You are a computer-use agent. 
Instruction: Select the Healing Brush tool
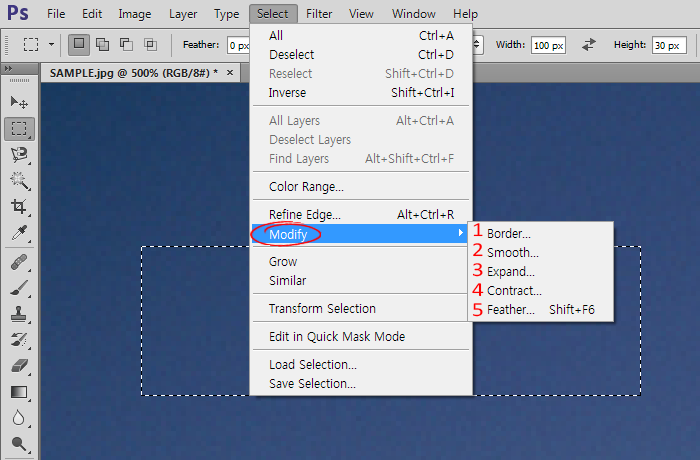pos(19,263)
